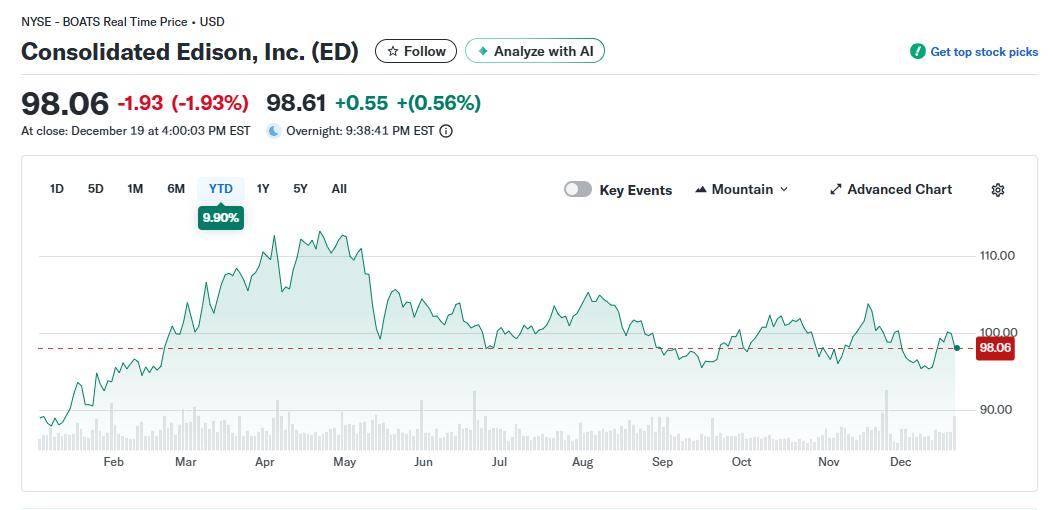Screen dimensions: 1053x510
Task: Select the All time range tab
Action: click(339, 189)
